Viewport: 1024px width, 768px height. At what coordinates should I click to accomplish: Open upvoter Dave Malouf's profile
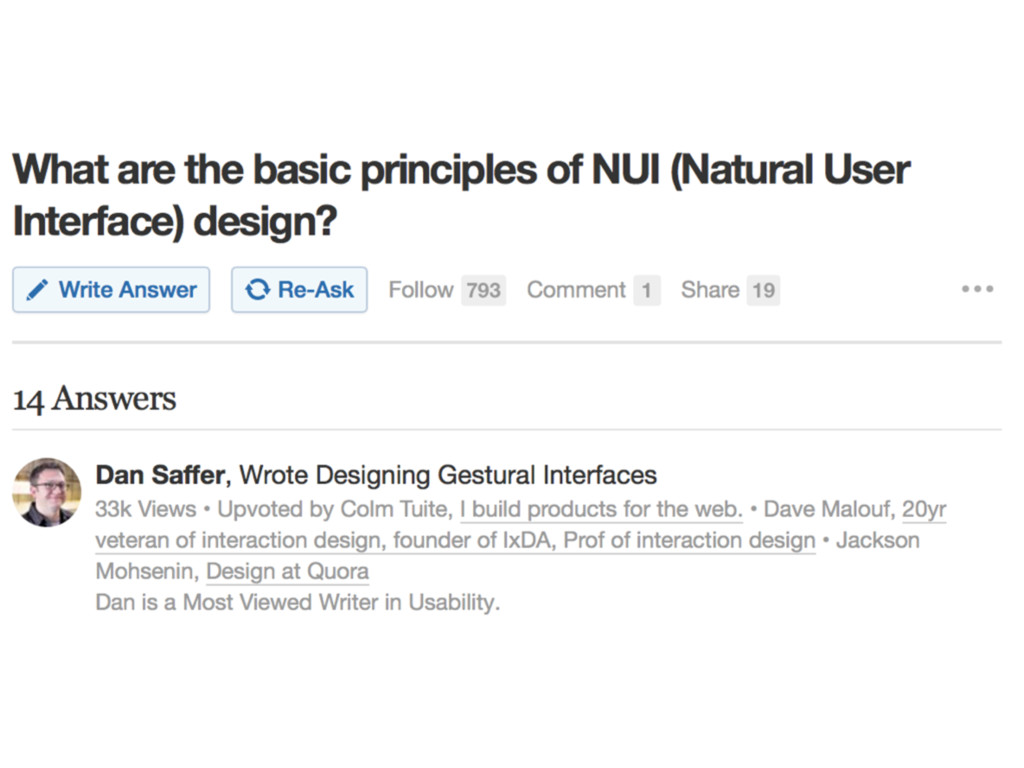(827, 509)
